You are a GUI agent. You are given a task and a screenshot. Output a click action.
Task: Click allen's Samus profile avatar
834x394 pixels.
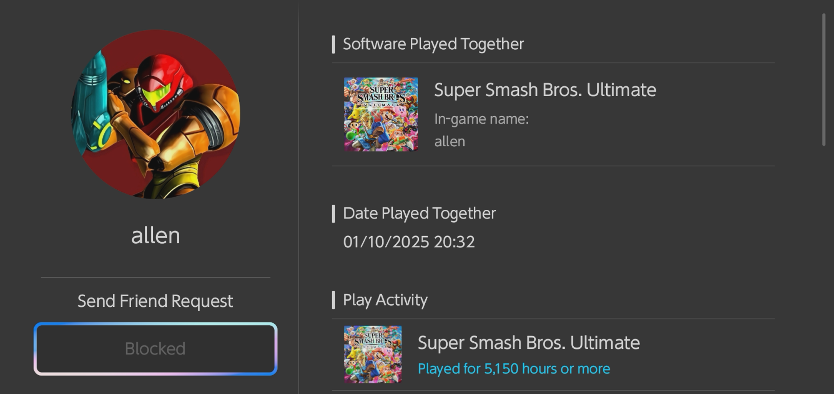pos(155,114)
